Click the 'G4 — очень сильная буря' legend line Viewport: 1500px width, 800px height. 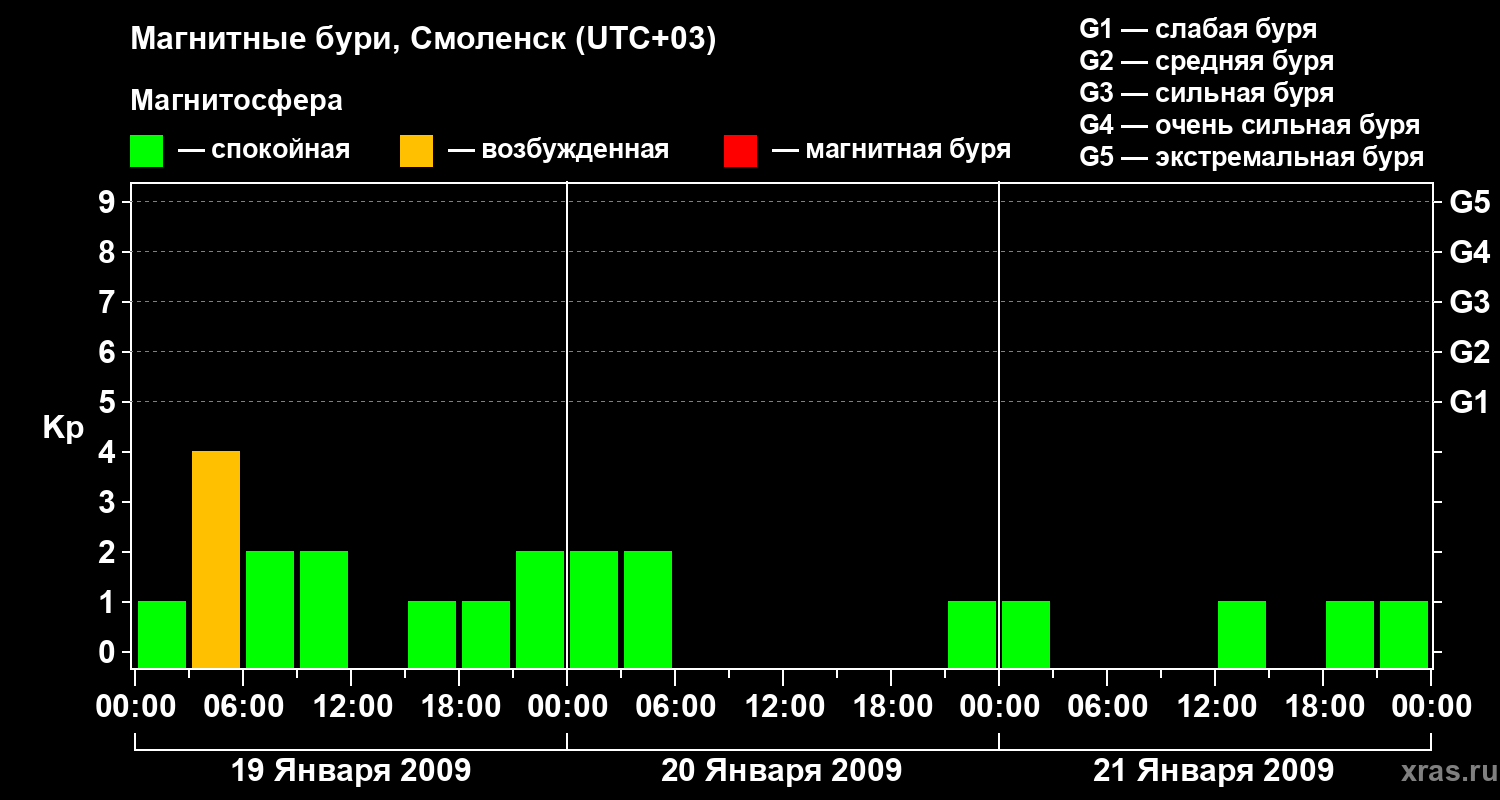(x=1249, y=125)
